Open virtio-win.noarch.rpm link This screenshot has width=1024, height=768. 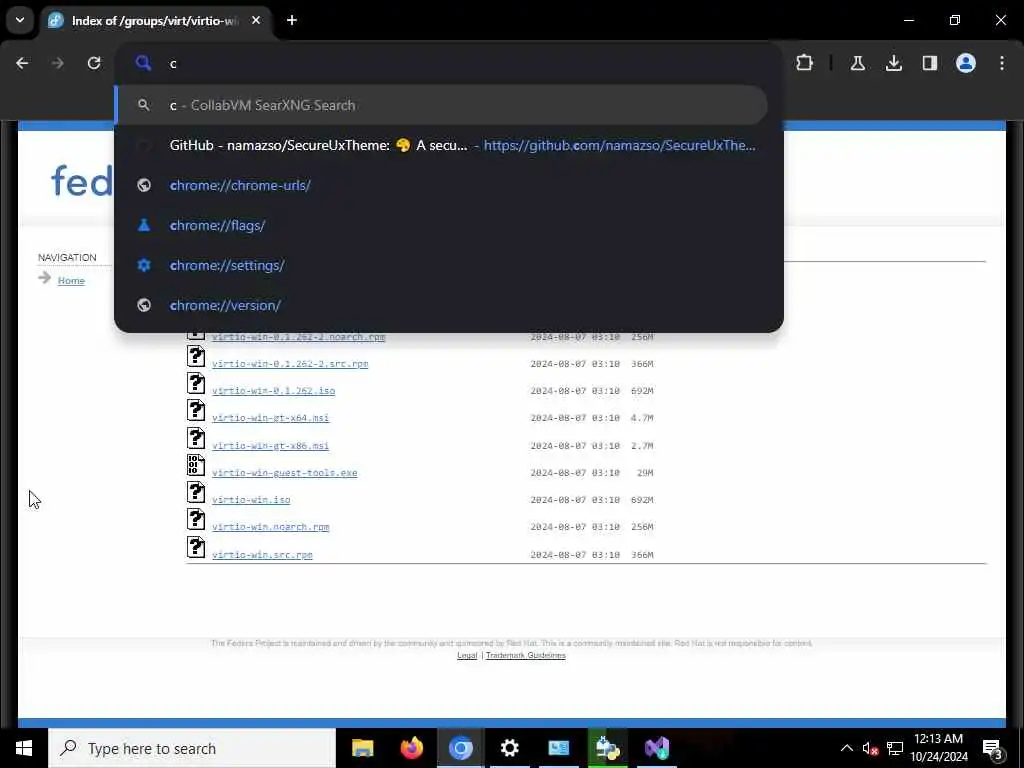tap(270, 527)
